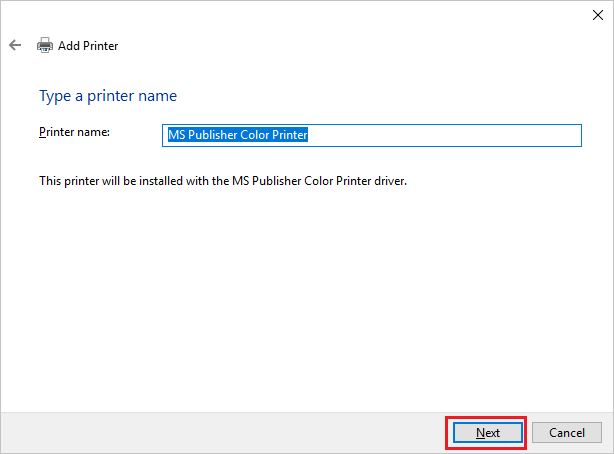The image size is (614, 454).
Task: Cancel the Add Printer wizard
Action: (567, 432)
